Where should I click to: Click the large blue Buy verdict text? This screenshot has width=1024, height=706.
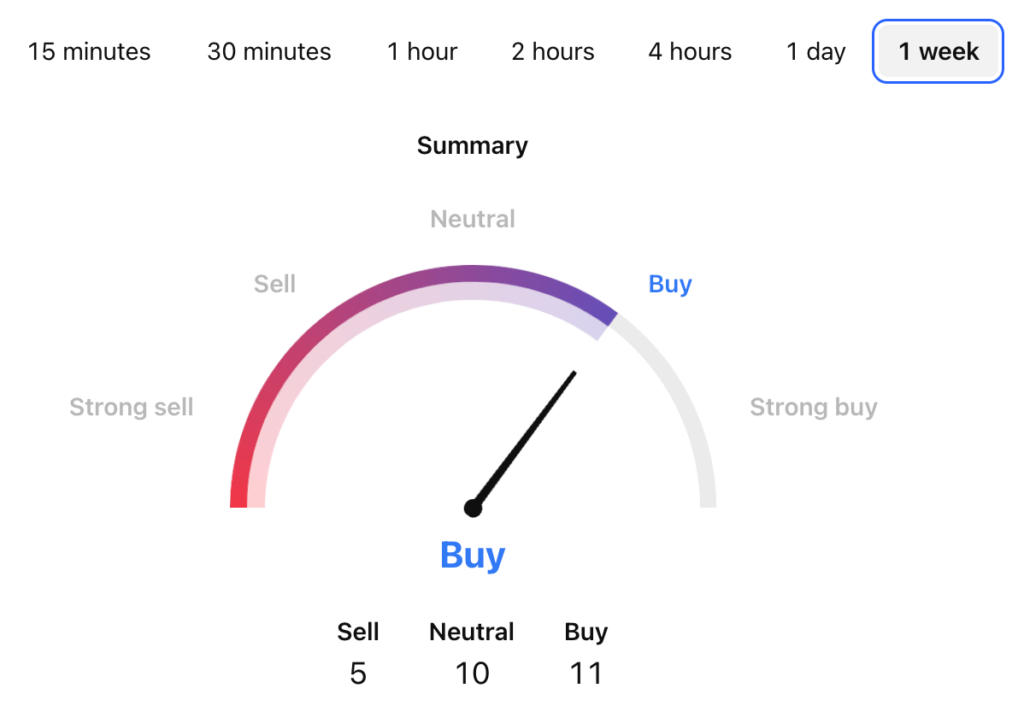472,555
